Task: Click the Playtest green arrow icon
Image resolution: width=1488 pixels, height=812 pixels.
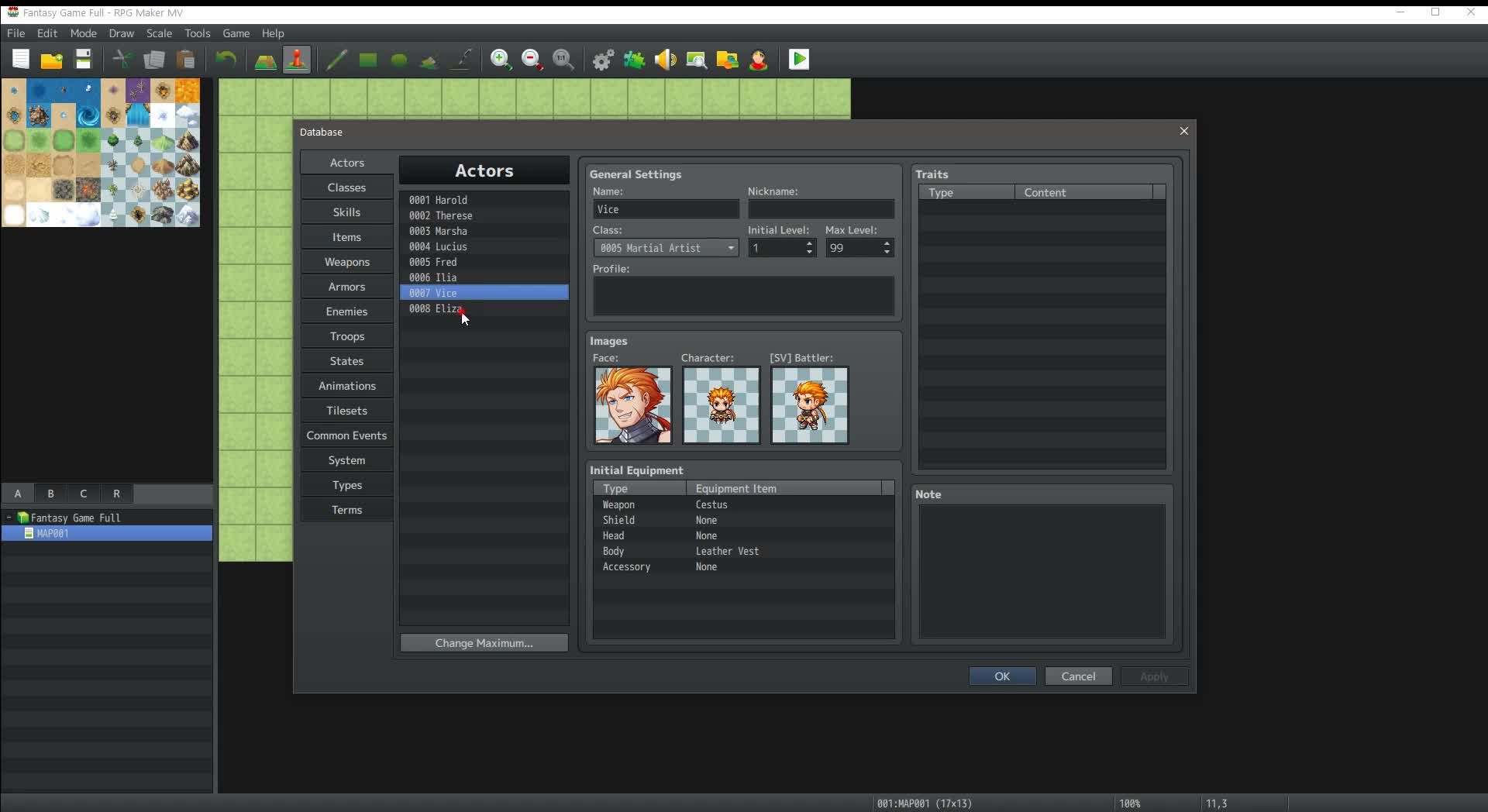Action: [799, 60]
